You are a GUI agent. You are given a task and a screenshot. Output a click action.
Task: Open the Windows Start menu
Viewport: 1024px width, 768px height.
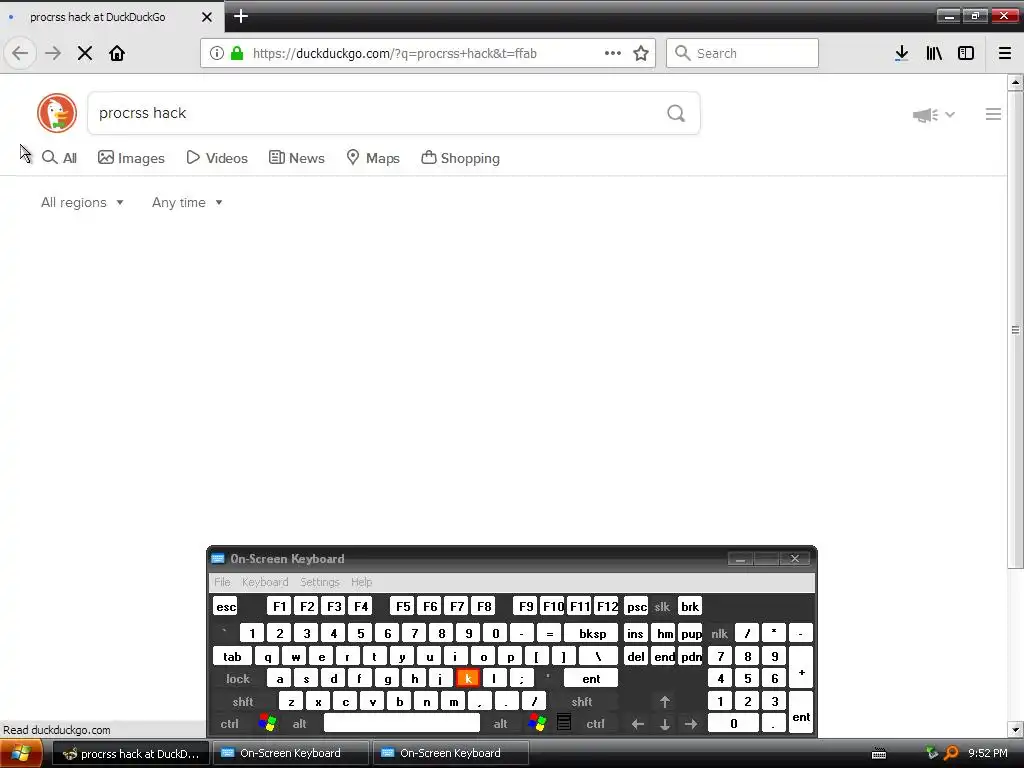(20, 753)
